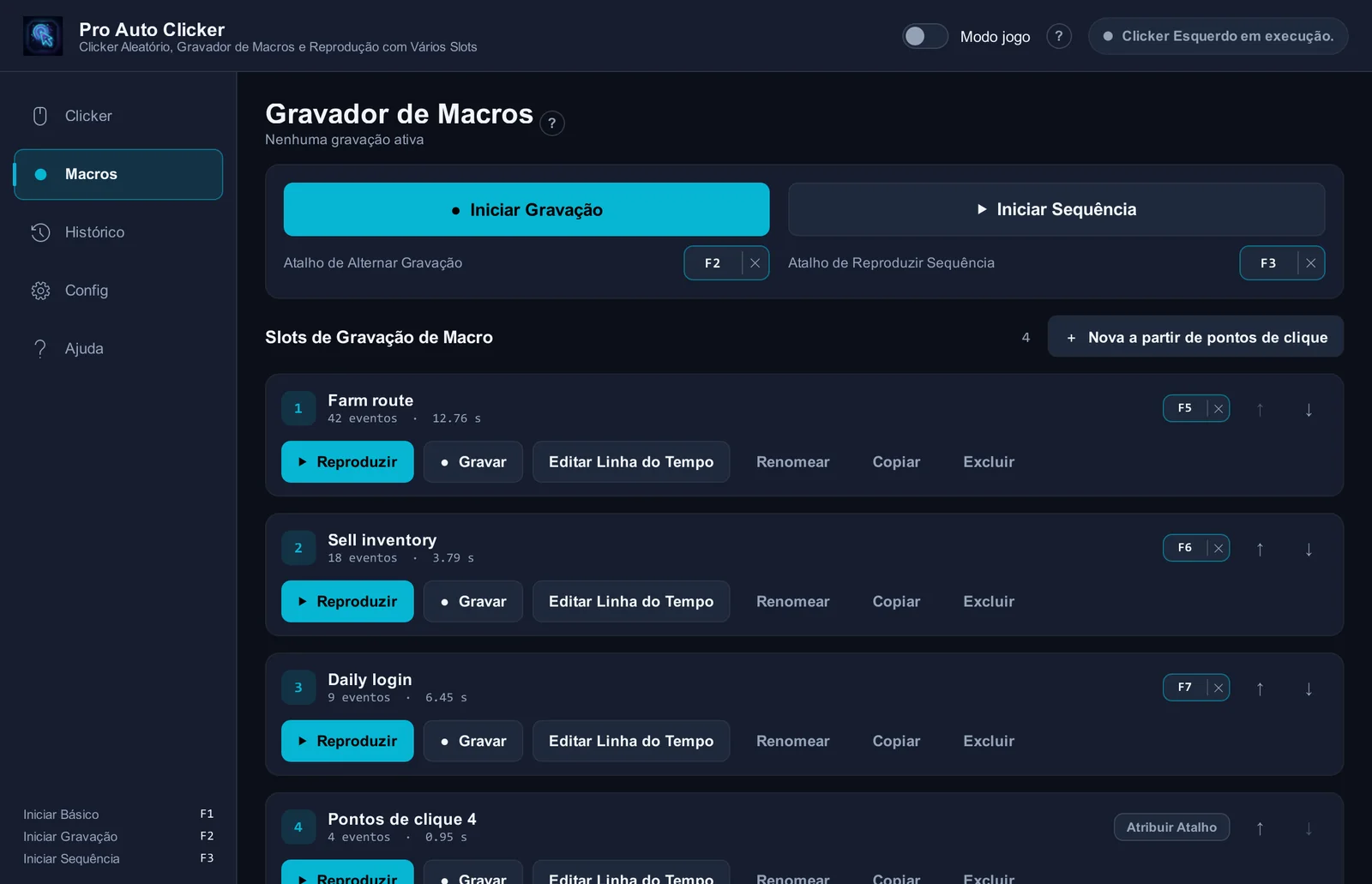
Task: Remove the F7 shortcut from Daily login
Action: [1218, 688]
